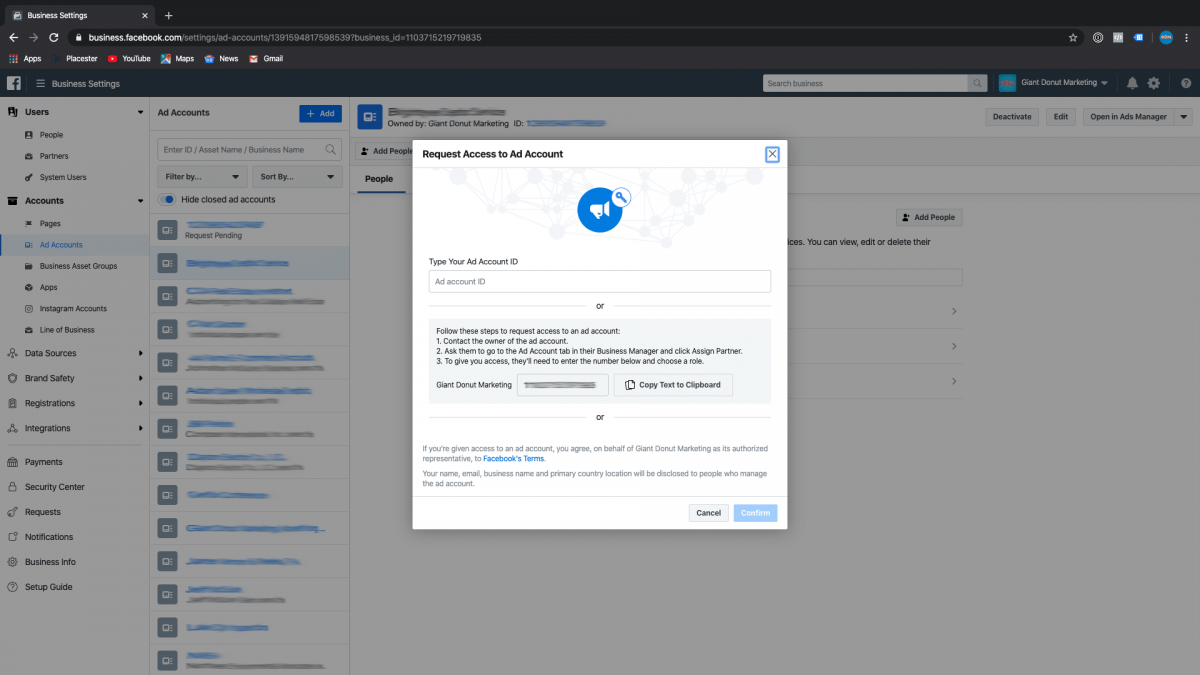Viewport: 1200px width, 675px height.
Task: Reload the browser page
Action: tap(53, 37)
